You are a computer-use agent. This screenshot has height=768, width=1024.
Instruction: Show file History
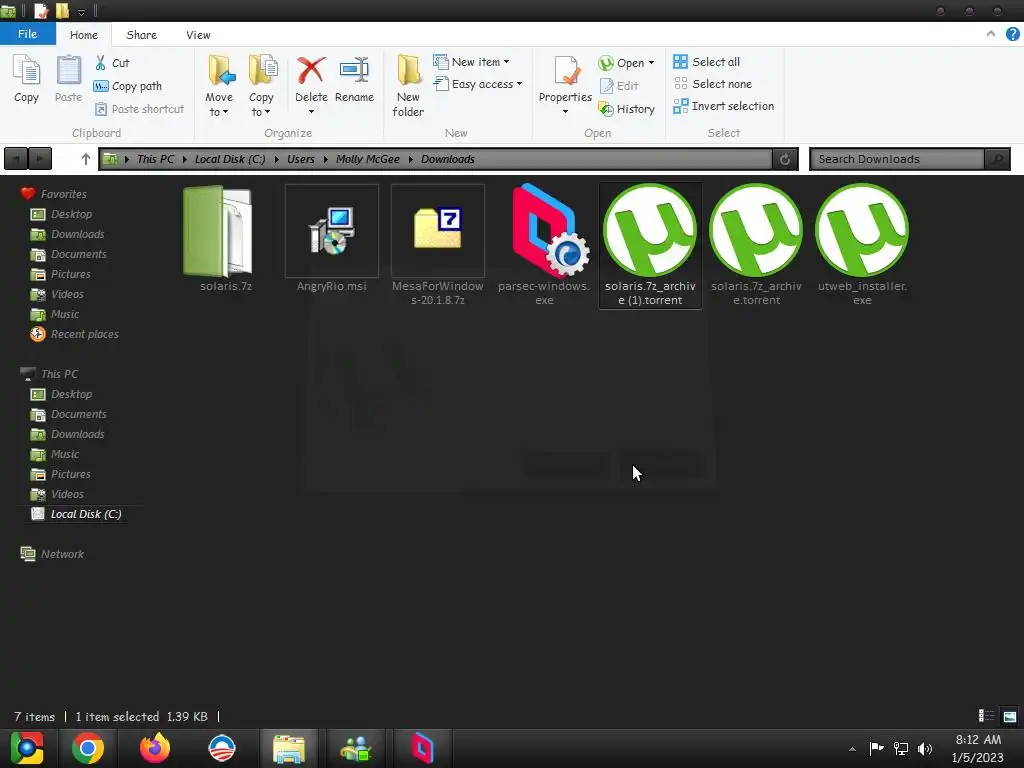tap(627, 109)
